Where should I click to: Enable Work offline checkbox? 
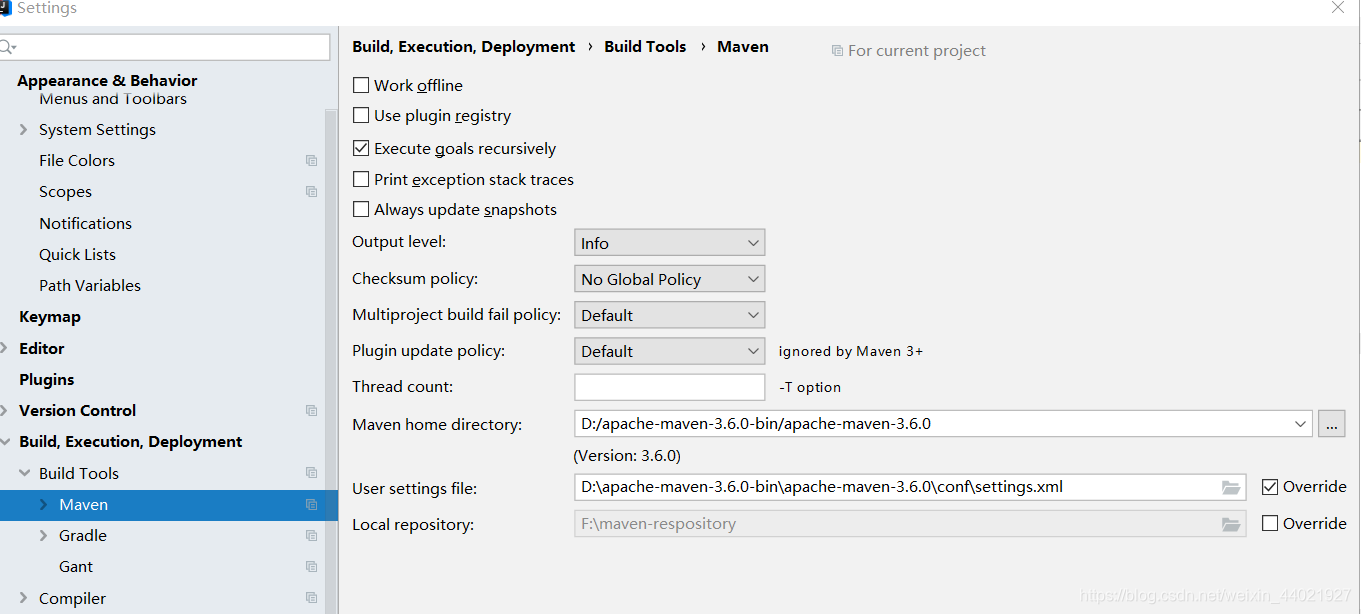[x=361, y=85]
